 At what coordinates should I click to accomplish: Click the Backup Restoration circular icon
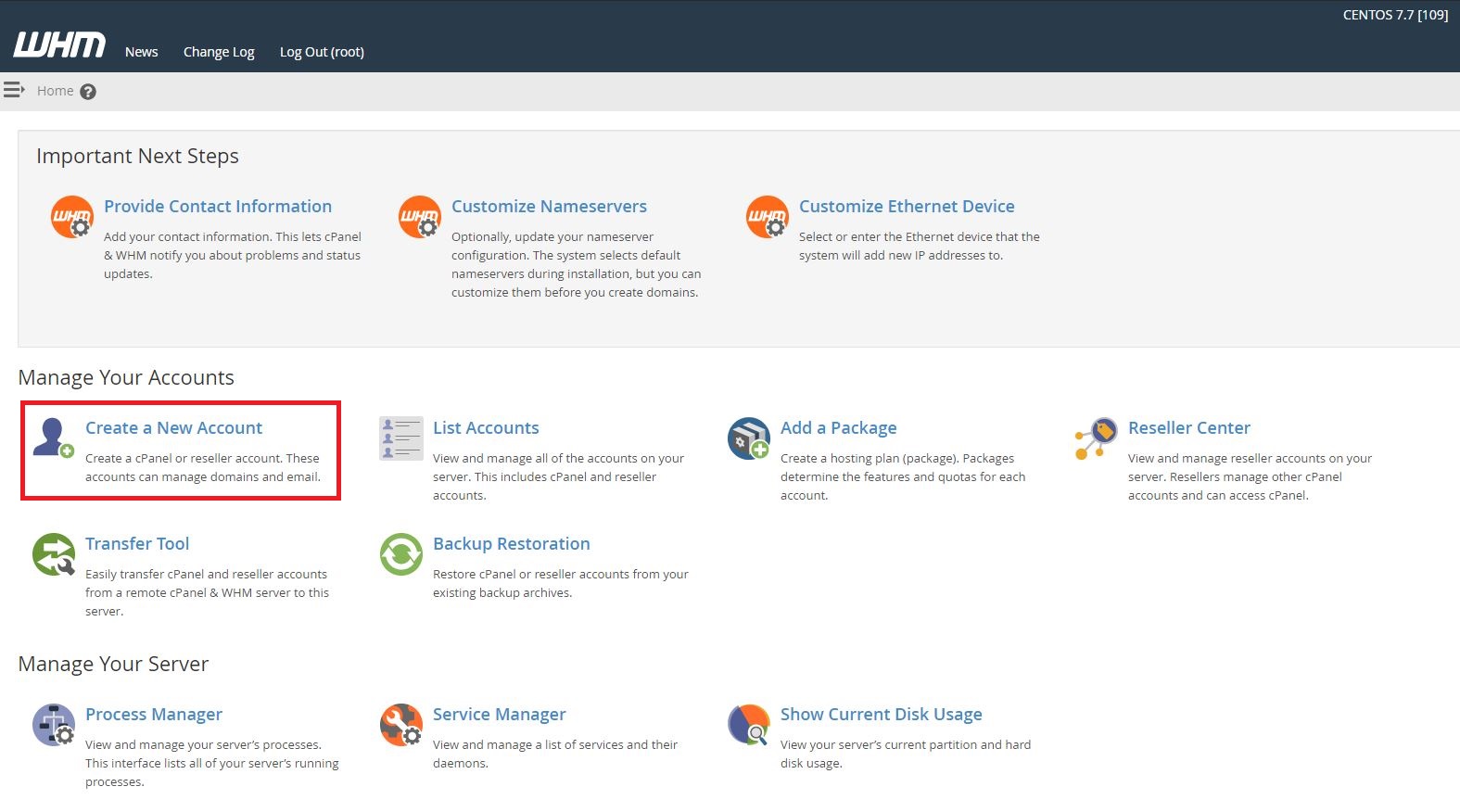pos(401,554)
